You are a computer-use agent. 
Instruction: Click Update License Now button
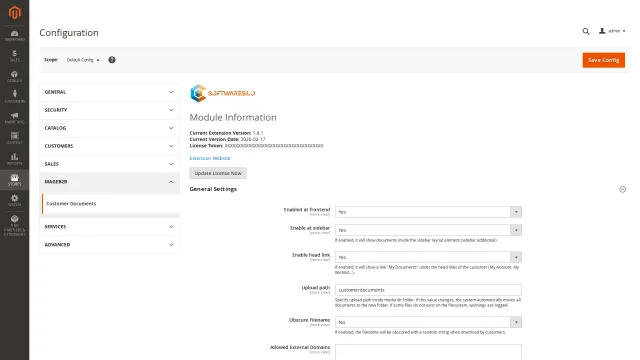pyautogui.click(x=218, y=173)
